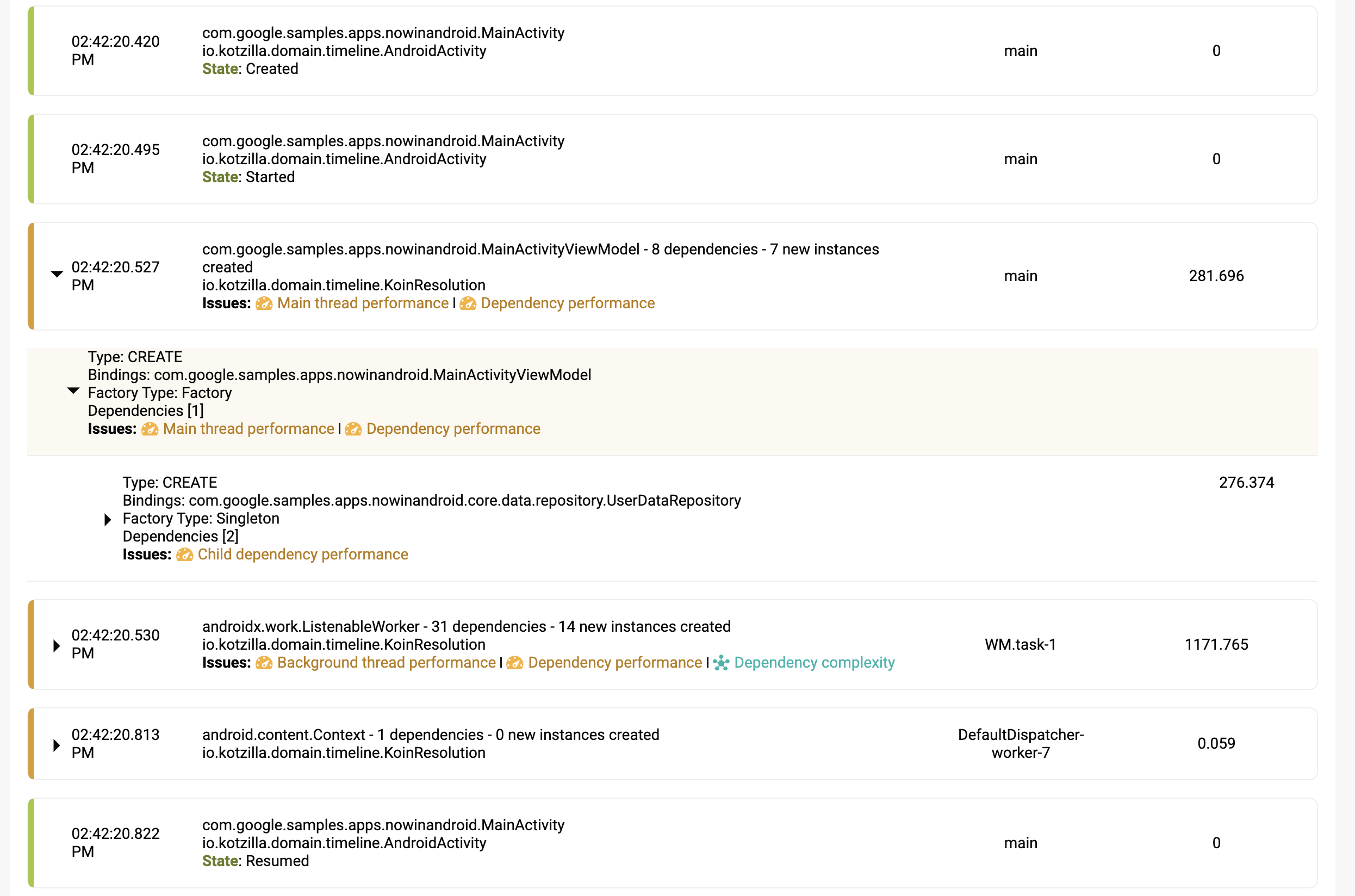This screenshot has width=1355, height=896.
Task: Open the Dependency complexity issue link
Action: tap(814, 663)
